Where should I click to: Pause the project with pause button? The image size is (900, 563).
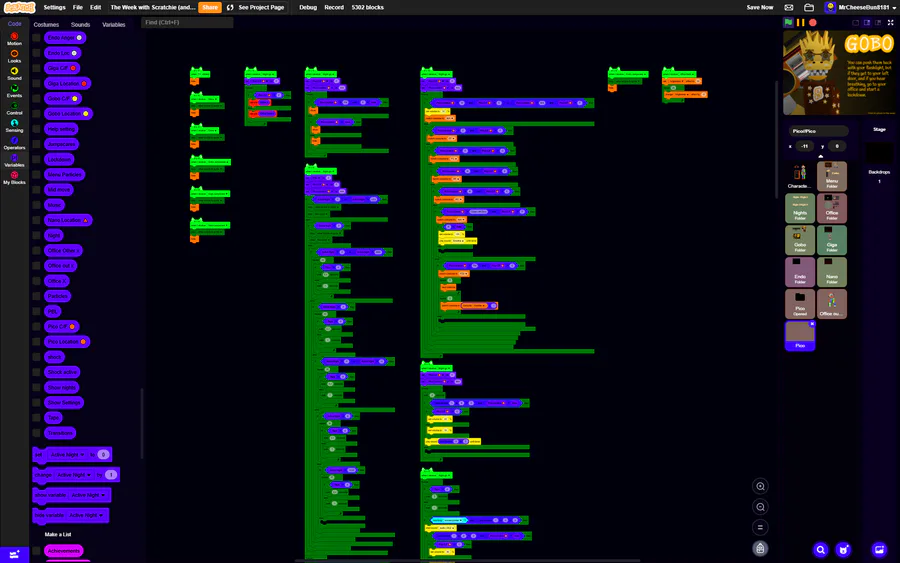(x=800, y=22)
